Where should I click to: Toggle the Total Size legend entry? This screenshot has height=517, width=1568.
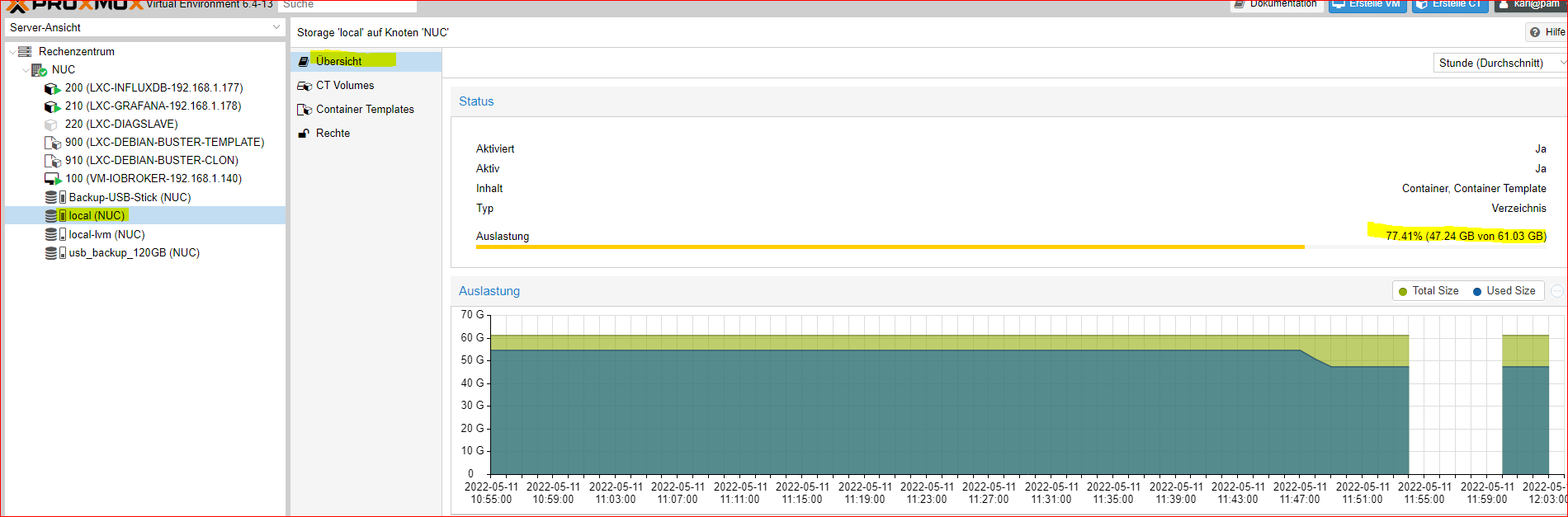(1429, 291)
